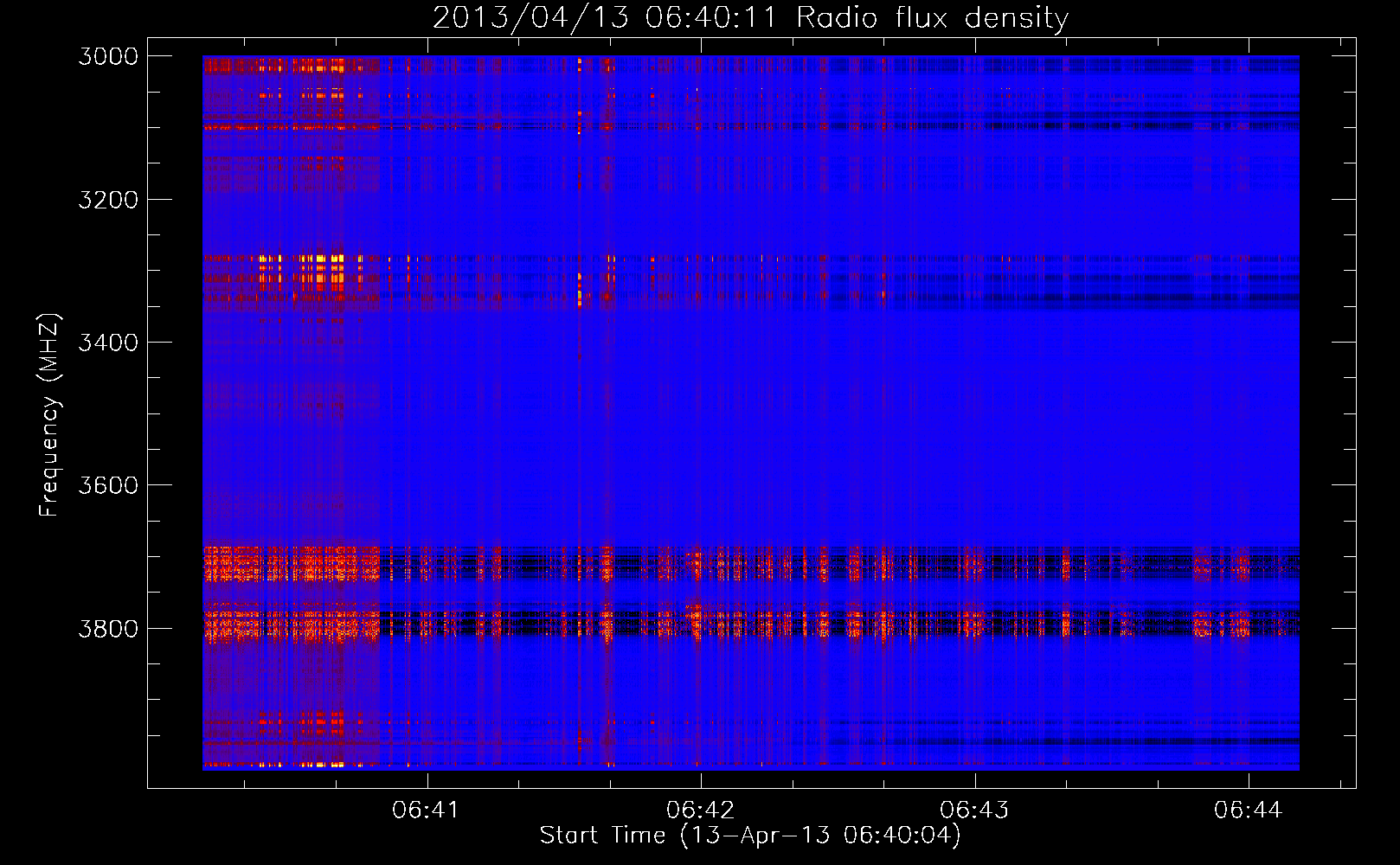Click the 06:44 time tick label
The width and height of the screenshot is (1400, 865).
[x=1248, y=810]
